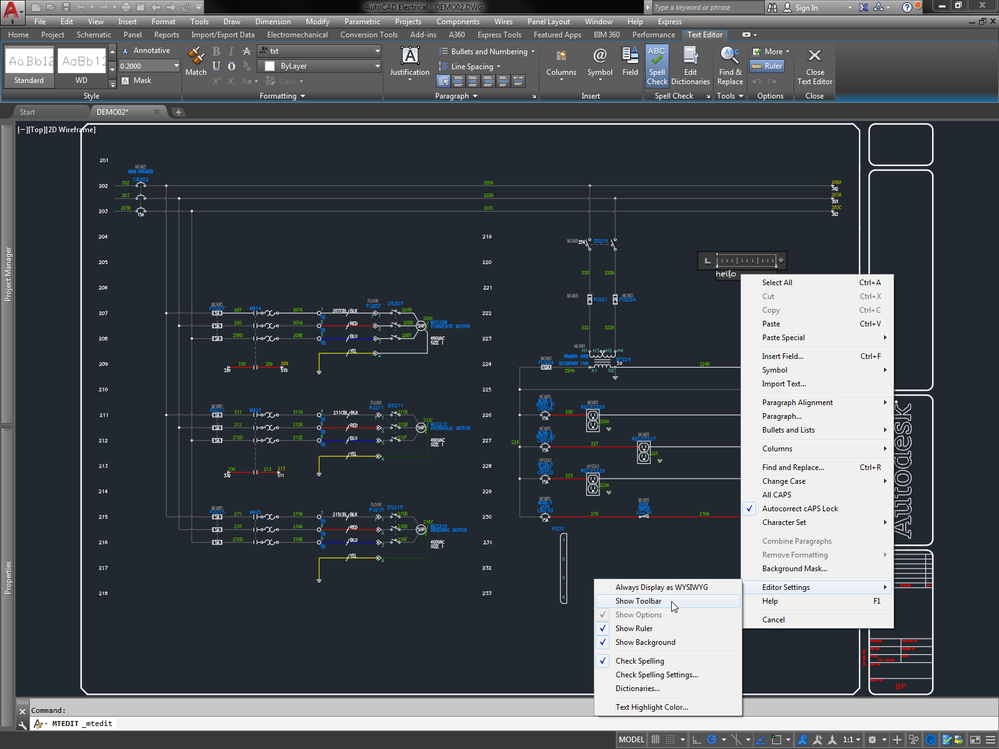Viewport: 999px width, 749px height.
Task: Set paragraph alignment to left
Action: [458, 81]
